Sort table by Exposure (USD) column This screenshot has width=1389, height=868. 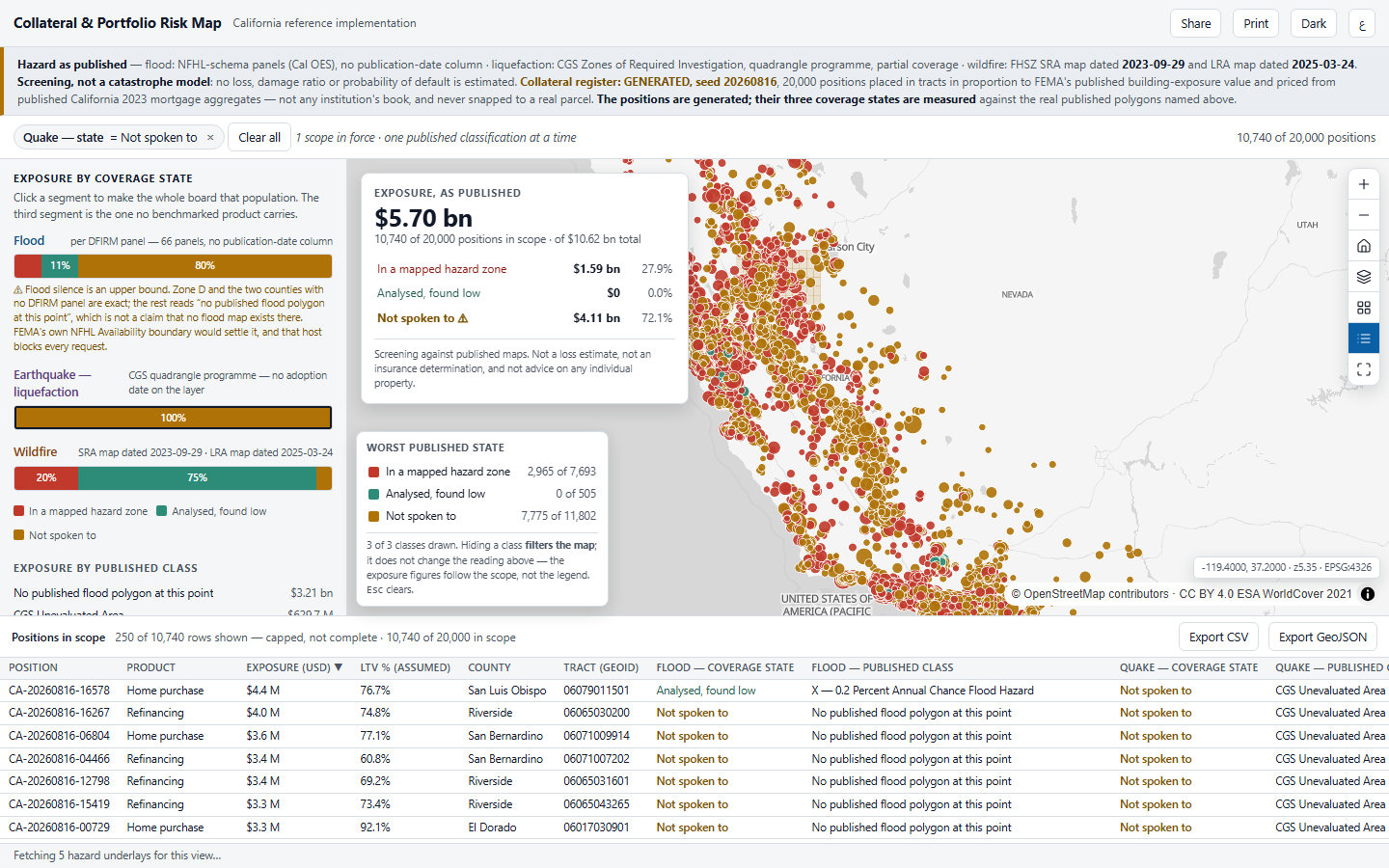[x=294, y=667]
